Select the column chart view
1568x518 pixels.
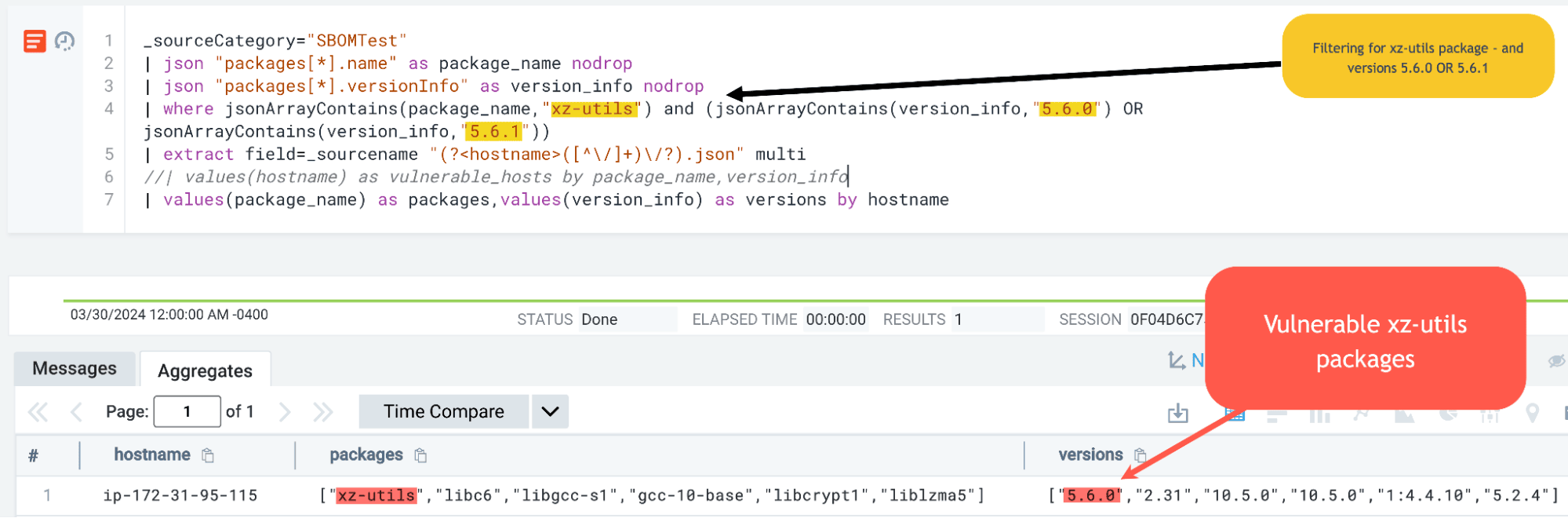tap(1320, 414)
